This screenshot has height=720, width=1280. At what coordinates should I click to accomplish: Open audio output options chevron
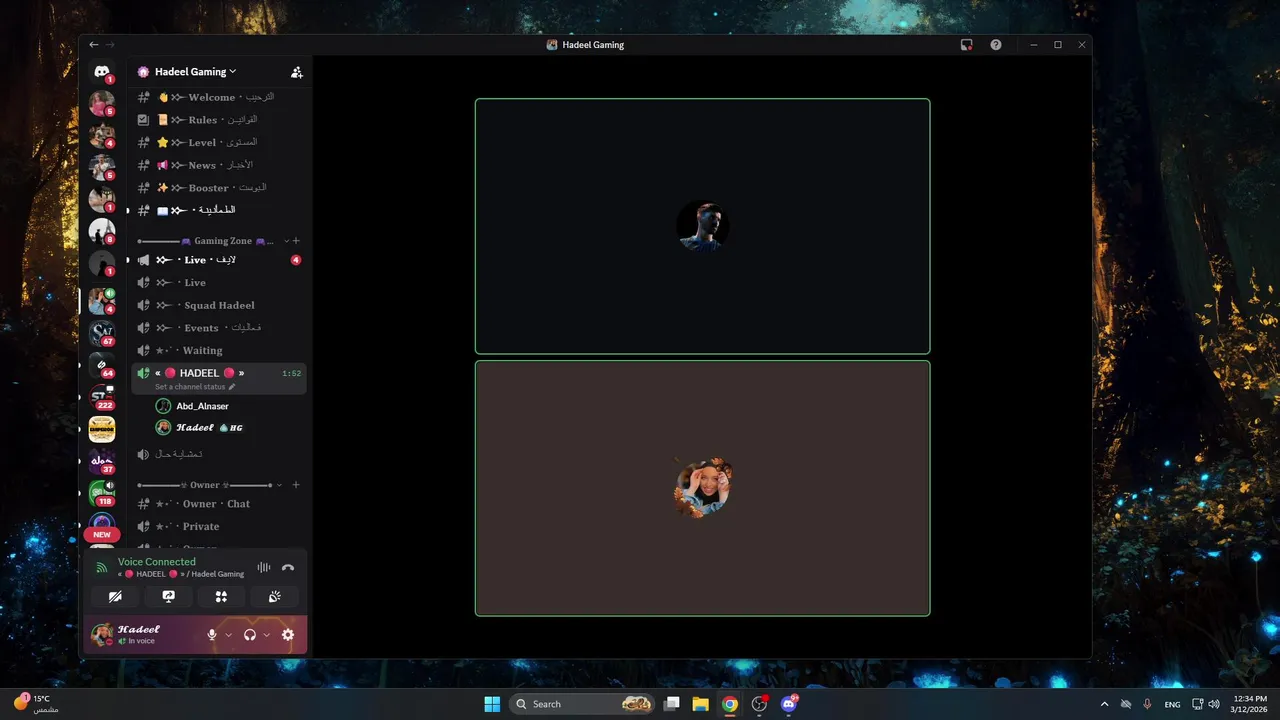point(267,635)
